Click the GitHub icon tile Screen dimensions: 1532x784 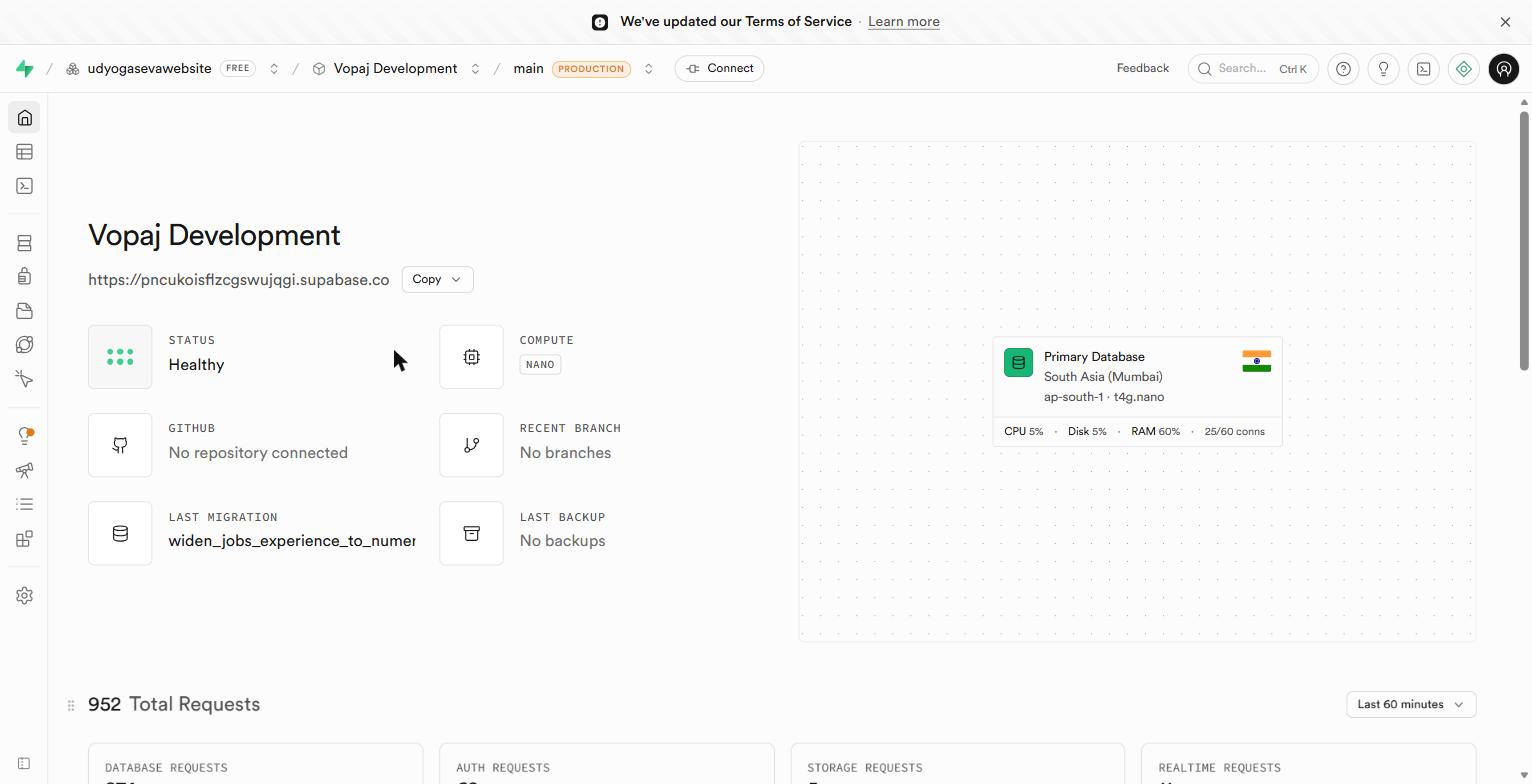click(120, 445)
